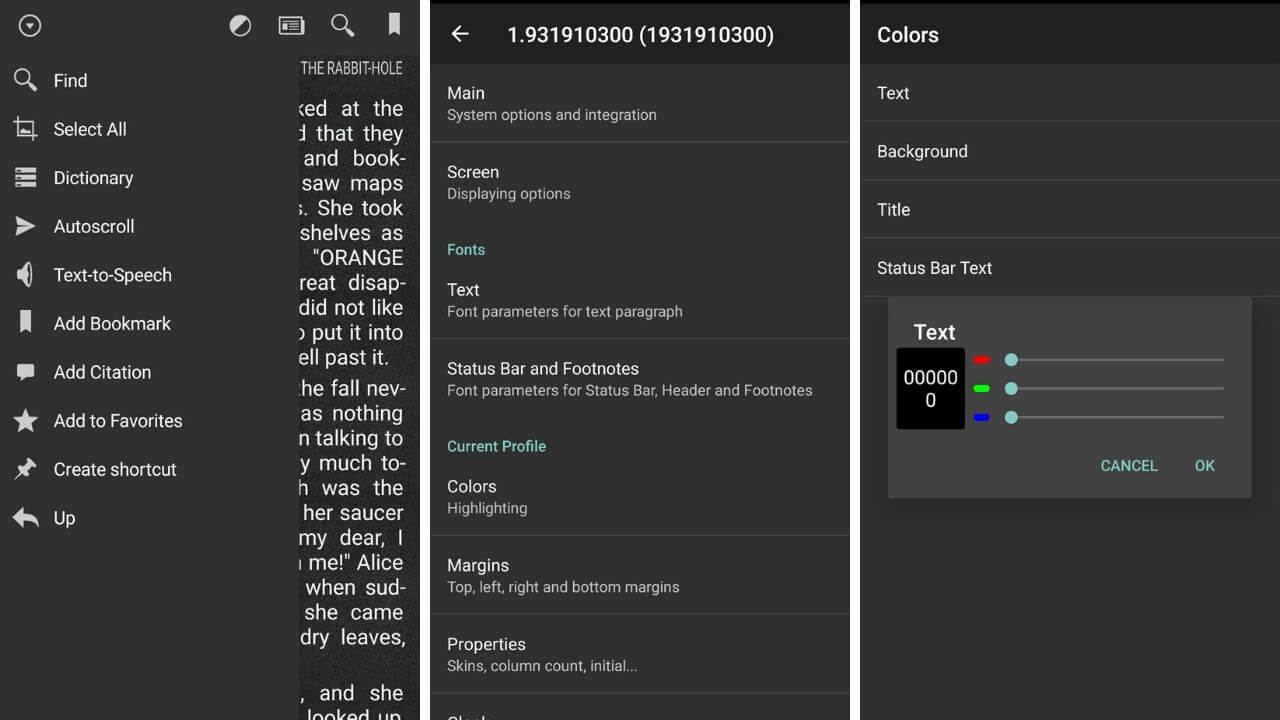Open Main system options settings
Screen dimensions: 1280x720
(x=640, y=103)
